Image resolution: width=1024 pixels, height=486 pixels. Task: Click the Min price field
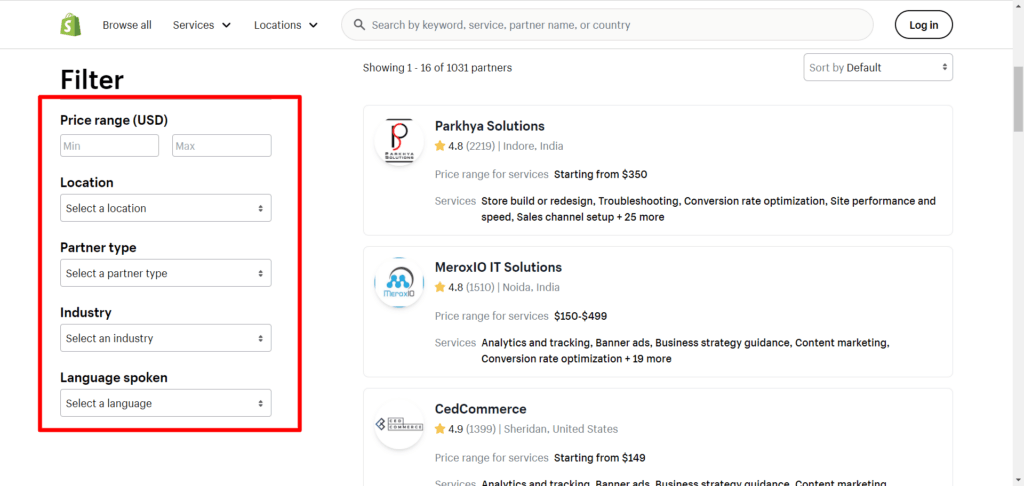pyautogui.click(x=109, y=146)
